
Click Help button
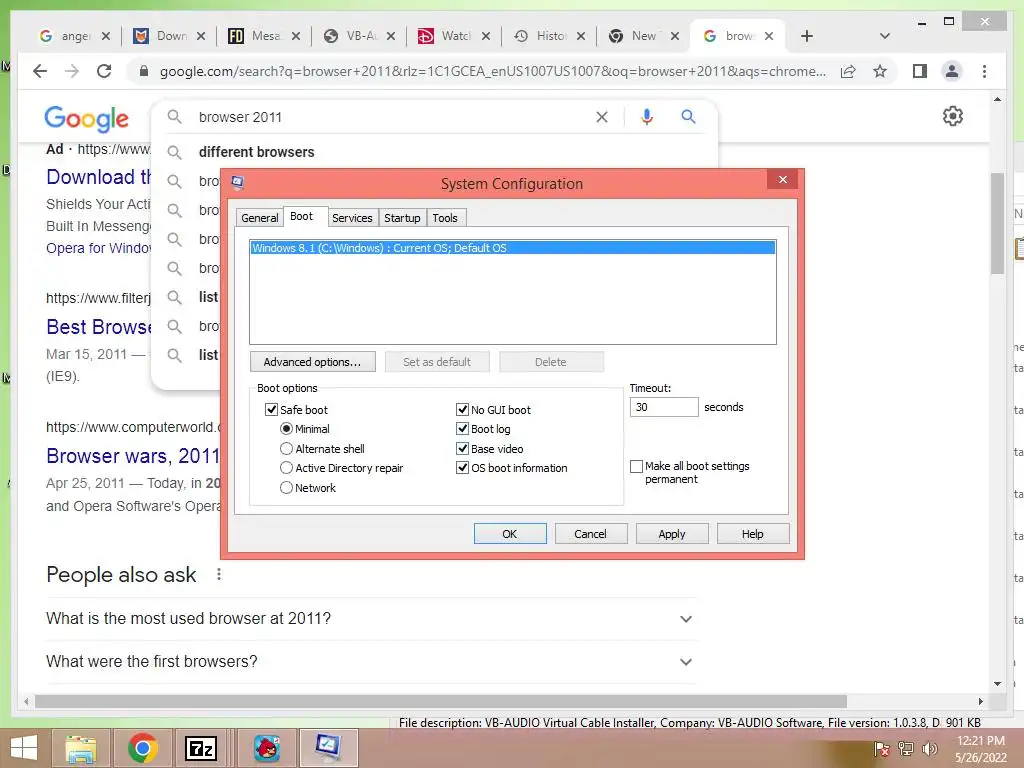[x=752, y=534]
